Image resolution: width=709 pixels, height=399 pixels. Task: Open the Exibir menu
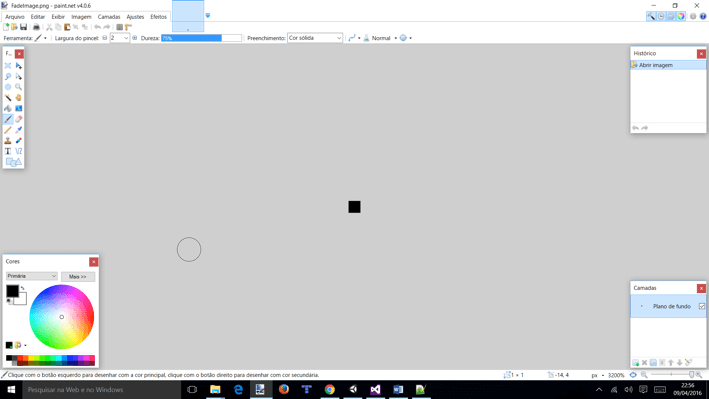(58, 17)
